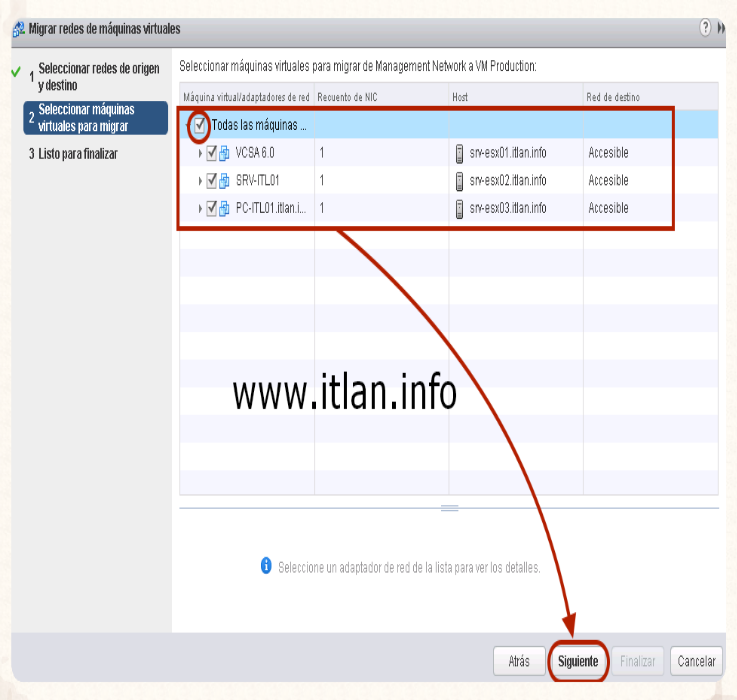
Task: Uncheck the PC-ITL01 checkbox
Action: pos(211,208)
